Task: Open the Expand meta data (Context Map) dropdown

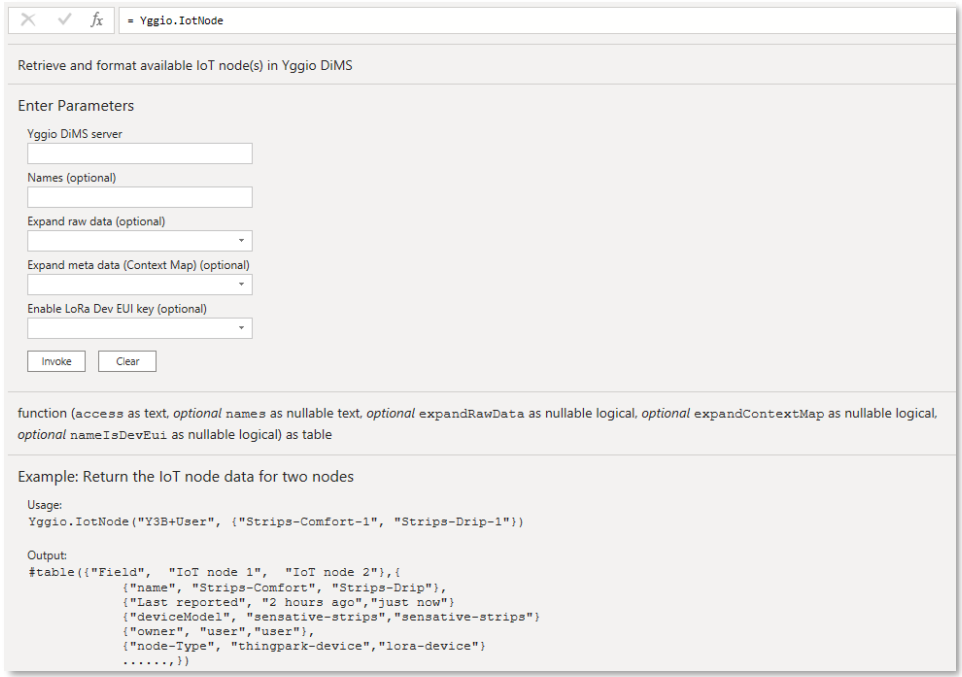Action: click(140, 284)
